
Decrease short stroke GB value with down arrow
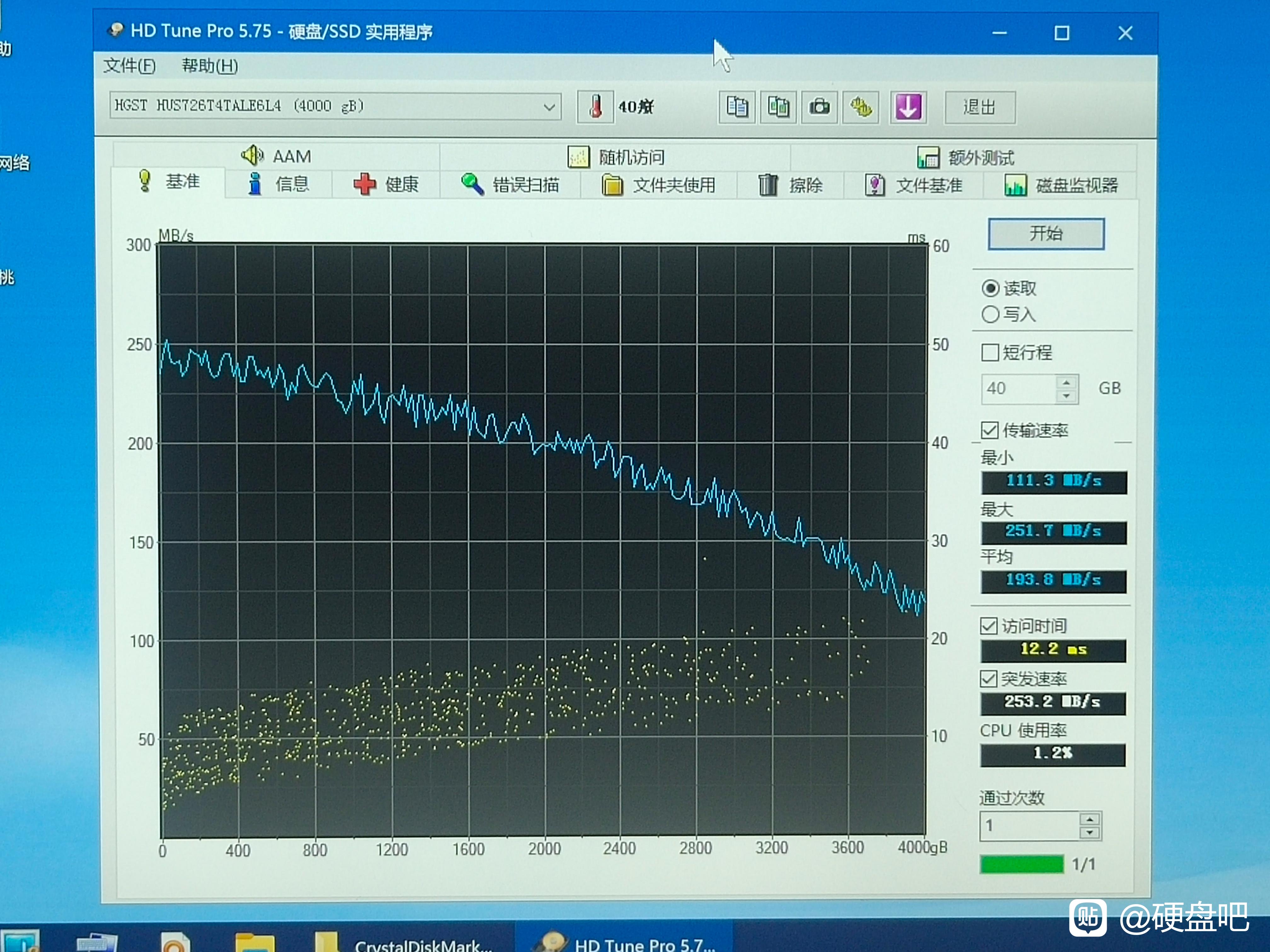[1067, 396]
